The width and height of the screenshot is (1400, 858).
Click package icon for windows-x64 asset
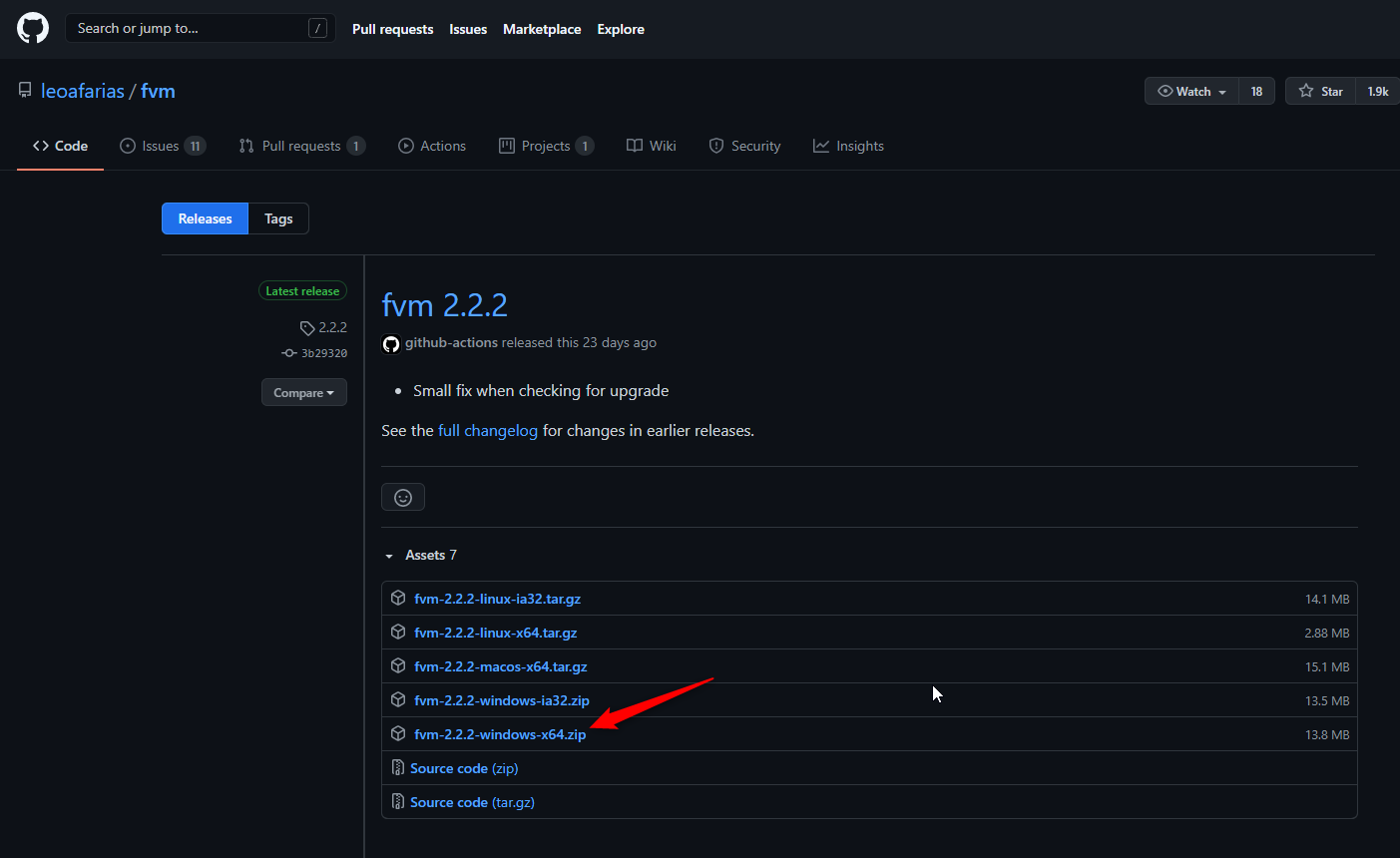point(398,734)
